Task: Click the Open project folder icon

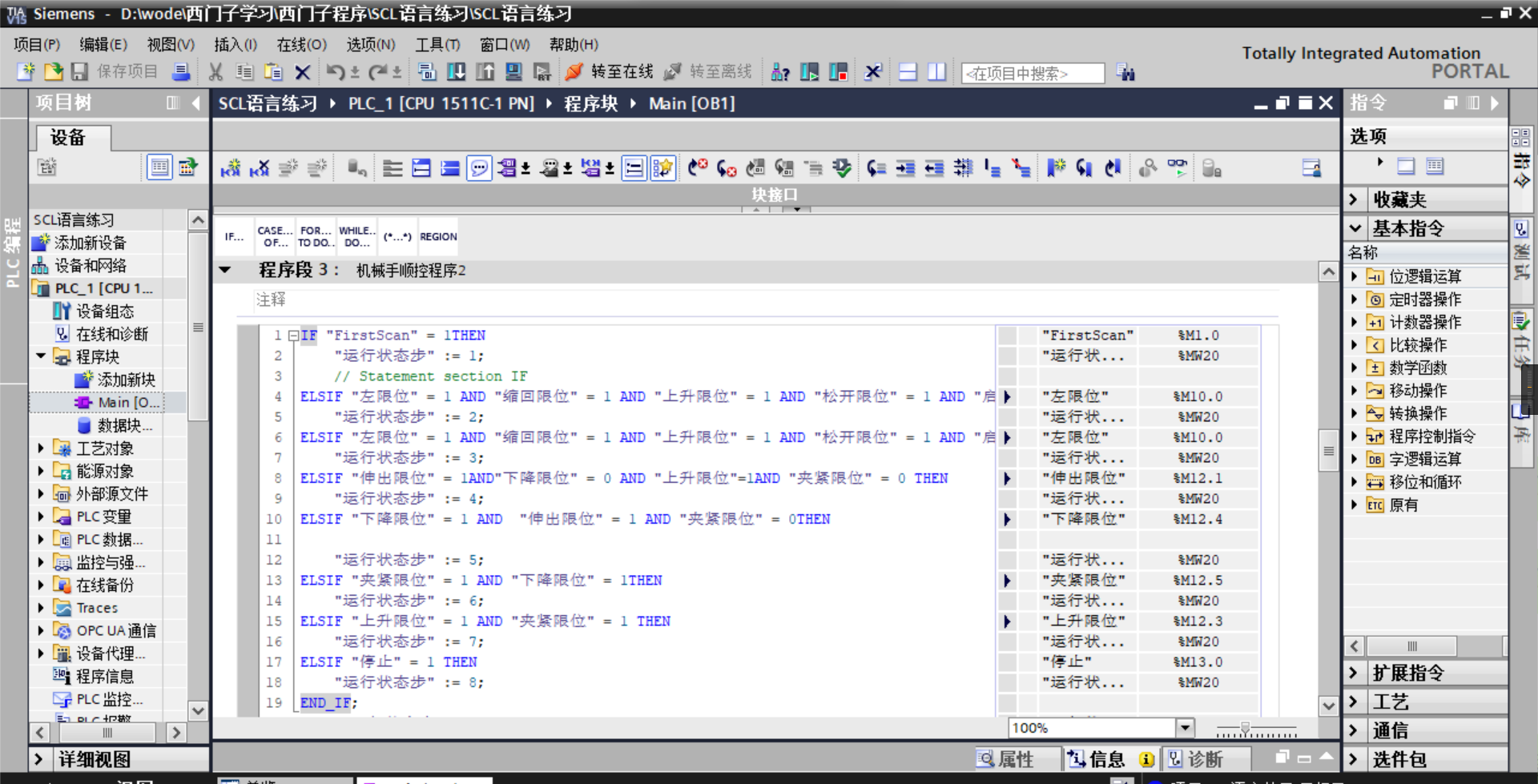Action: point(53,72)
